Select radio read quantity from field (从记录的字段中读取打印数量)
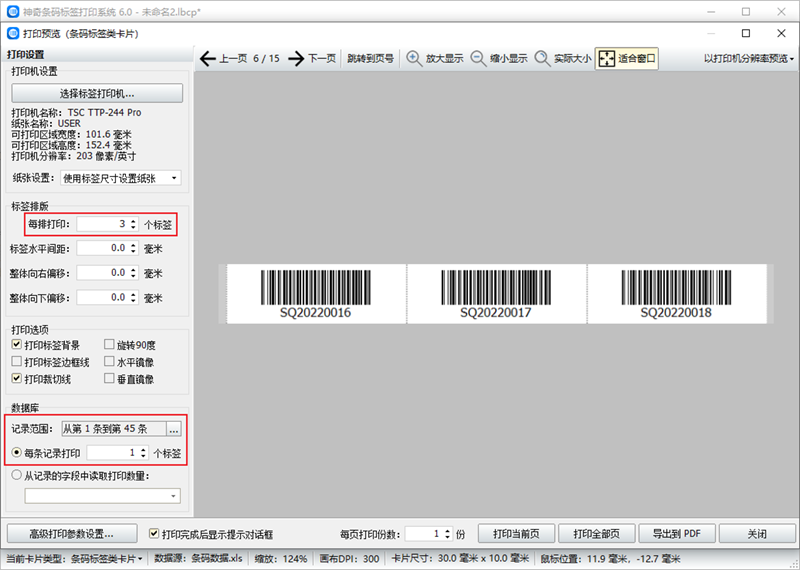The height and width of the screenshot is (570, 800). pos(17,475)
